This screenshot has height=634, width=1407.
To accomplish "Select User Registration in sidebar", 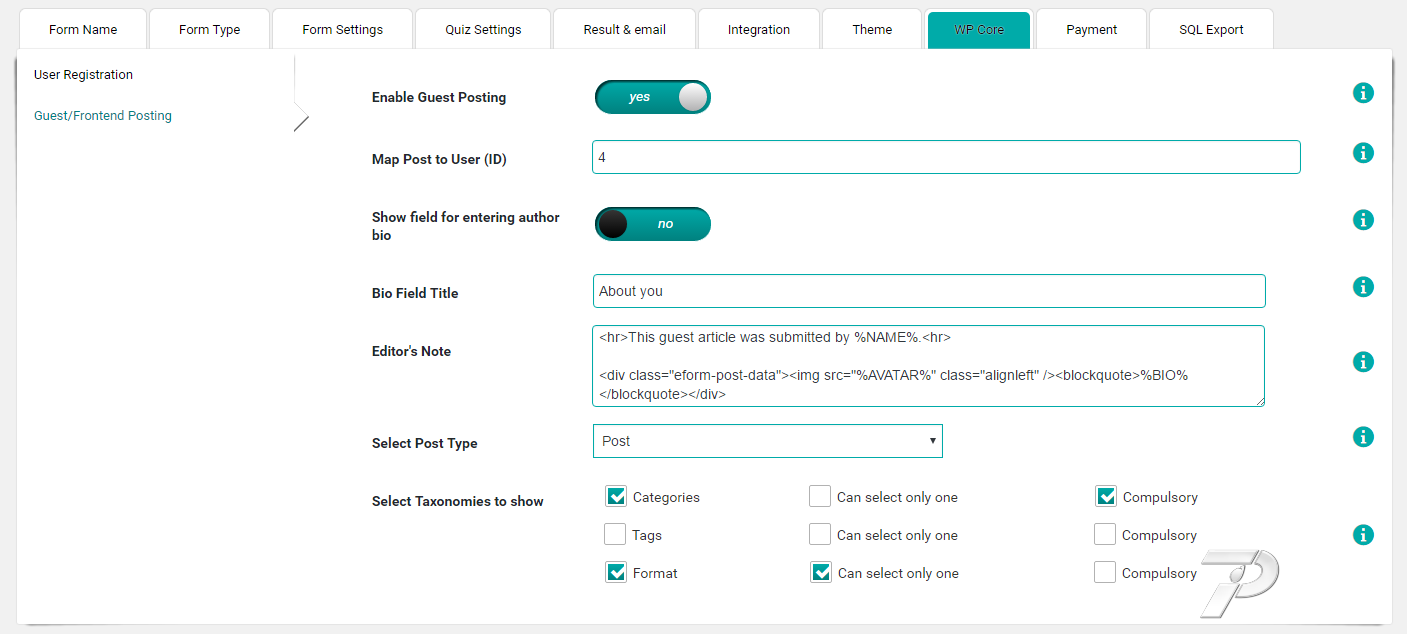I will pyautogui.click(x=83, y=75).
